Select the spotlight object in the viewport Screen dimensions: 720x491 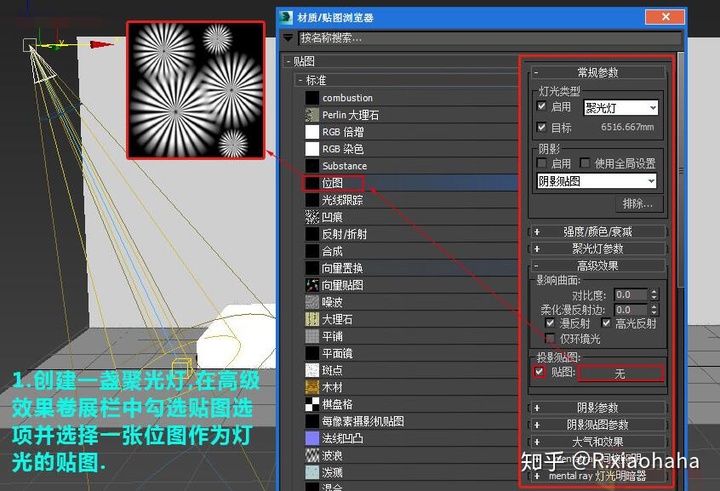tap(29, 45)
